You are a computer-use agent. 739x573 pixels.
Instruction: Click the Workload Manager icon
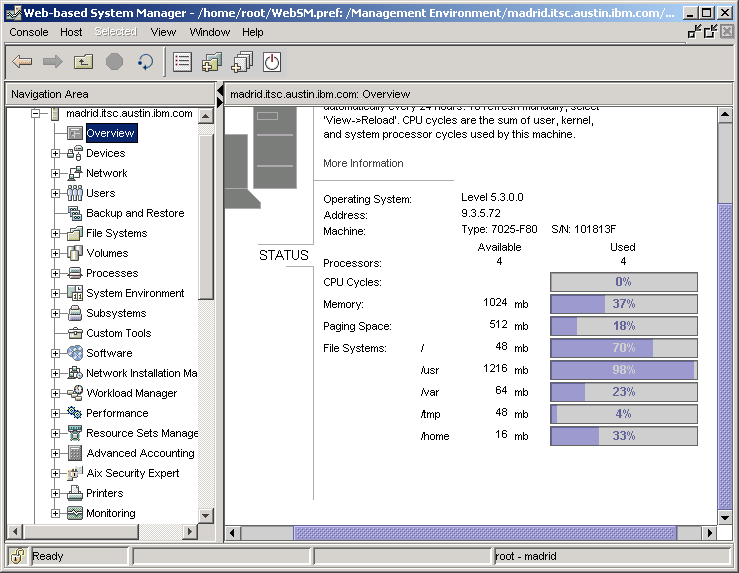75,393
